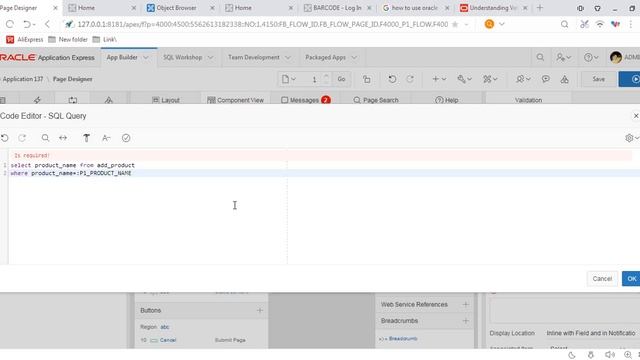This screenshot has height=360, width=640.
Task: Expand the Packaged Apps dropdown arrow
Action: [354, 58]
